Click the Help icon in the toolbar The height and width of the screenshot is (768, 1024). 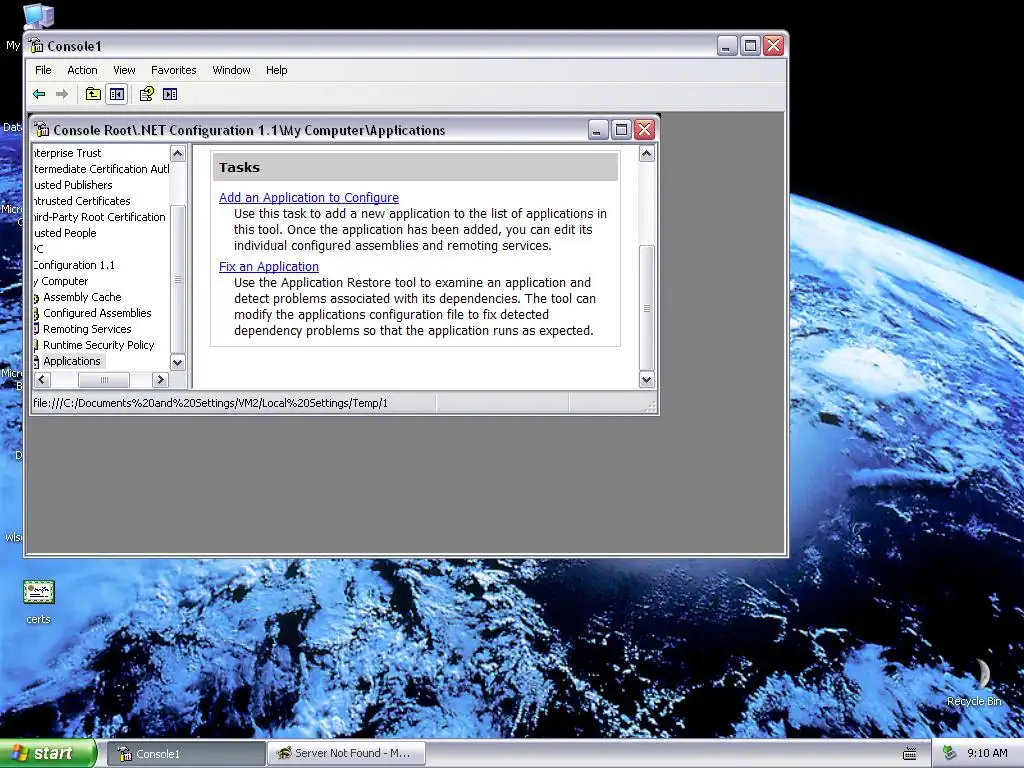coord(146,94)
